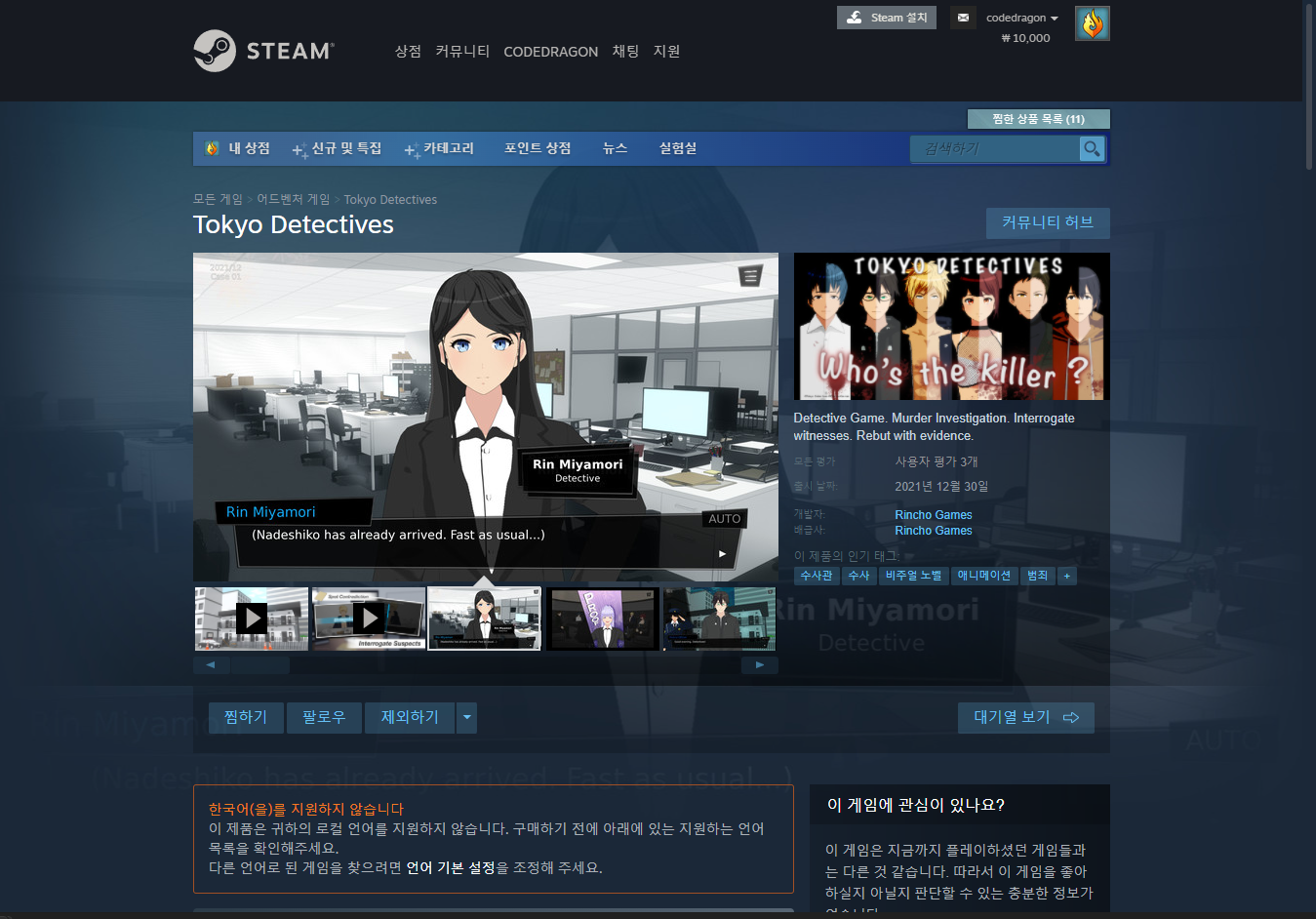Open the inbox envelope icon
The height and width of the screenshot is (919, 1316).
(x=963, y=18)
